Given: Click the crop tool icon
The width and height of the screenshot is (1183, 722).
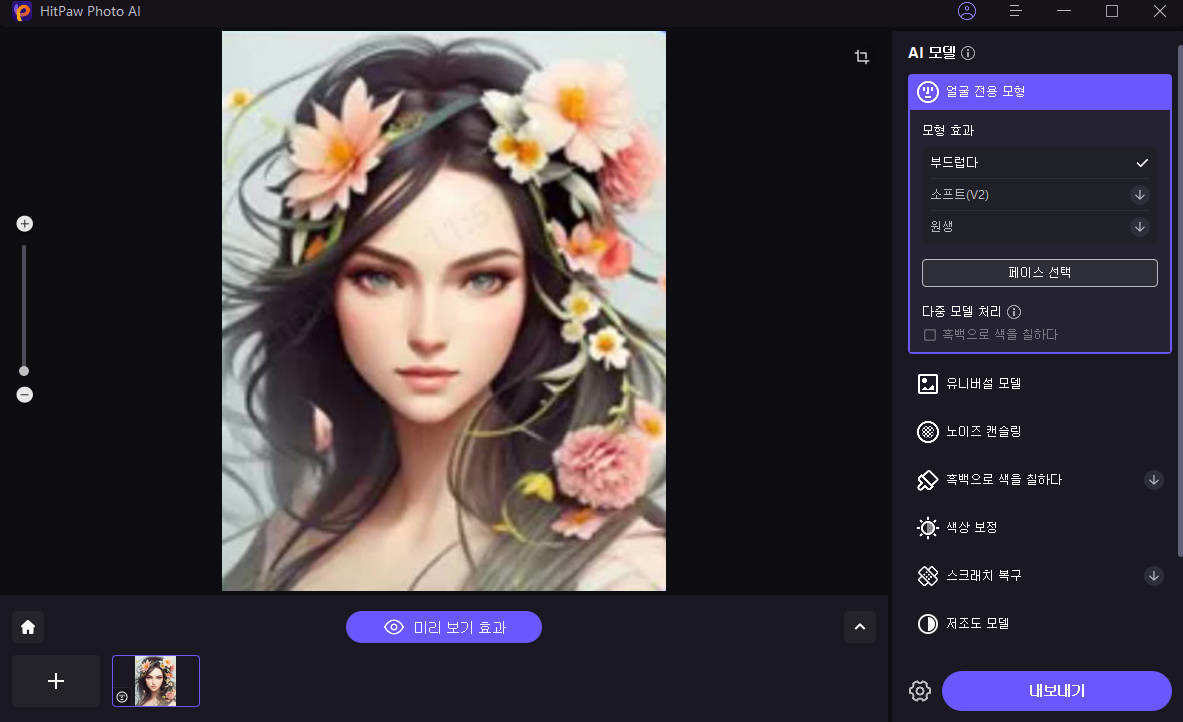Looking at the screenshot, I should coord(861,57).
